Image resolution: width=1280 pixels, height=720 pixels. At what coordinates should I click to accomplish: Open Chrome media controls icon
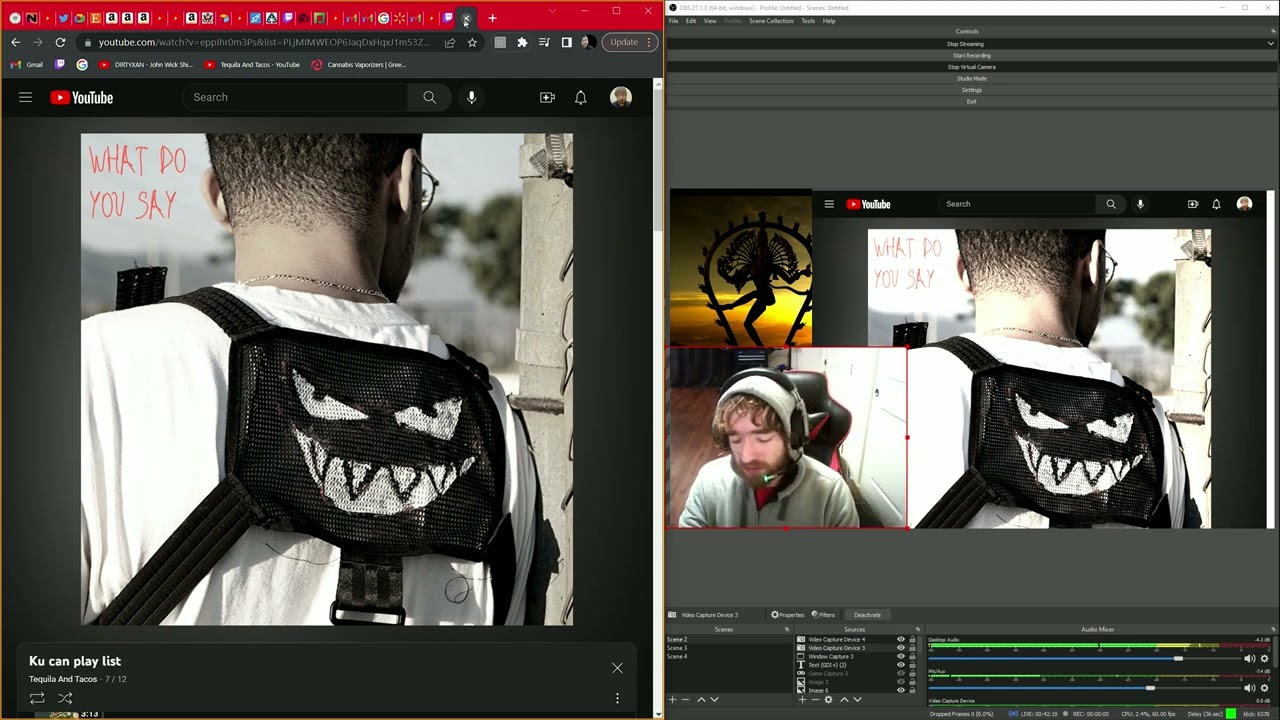(x=544, y=42)
